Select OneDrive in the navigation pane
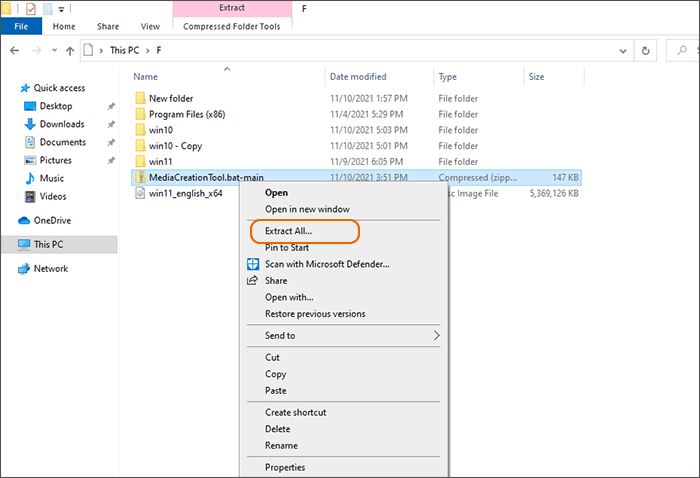The width and height of the screenshot is (700, 478). tap(52, 220)
